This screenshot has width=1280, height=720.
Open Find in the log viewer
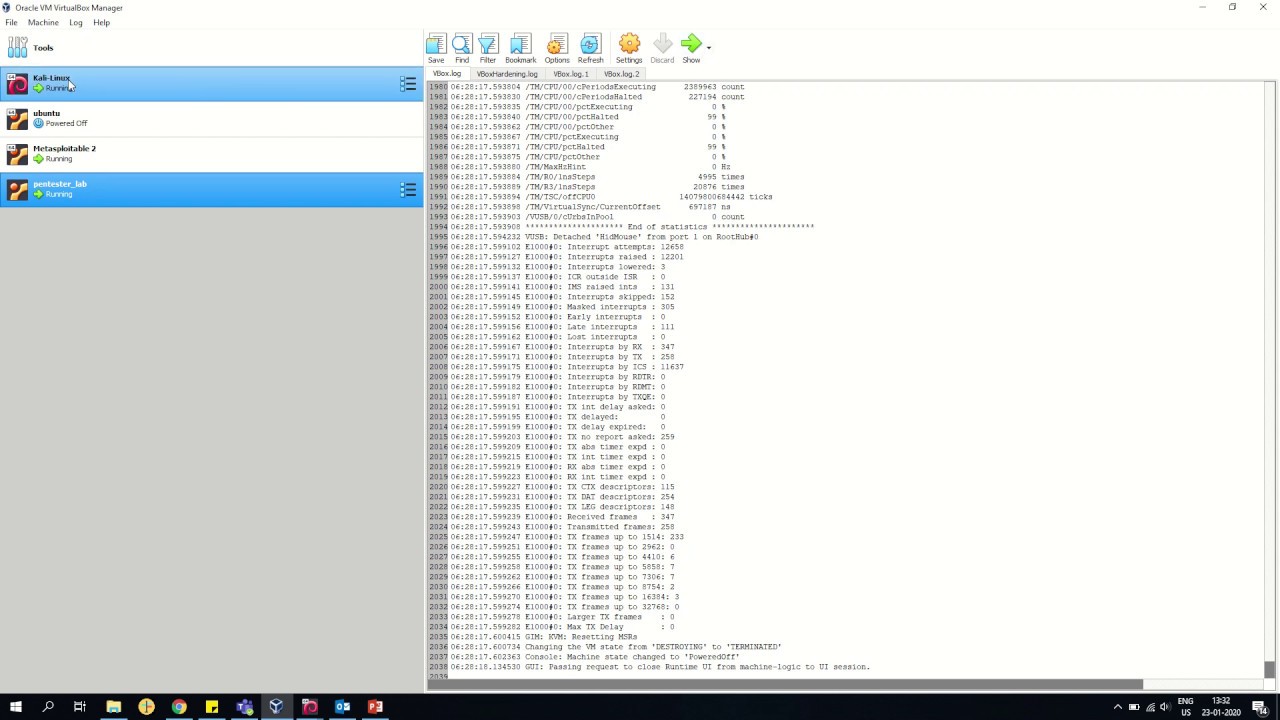(x=461, y=44)
